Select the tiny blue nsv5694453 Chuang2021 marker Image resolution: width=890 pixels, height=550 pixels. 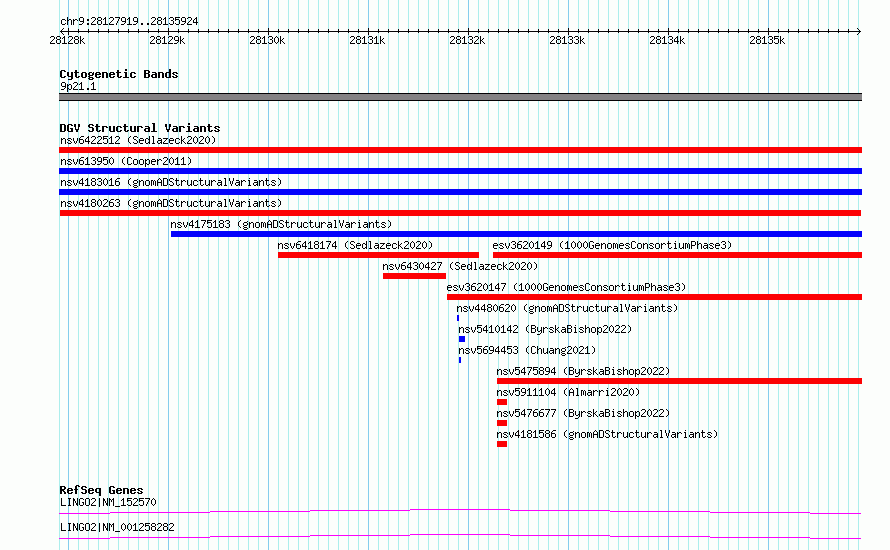click(460, 360)
